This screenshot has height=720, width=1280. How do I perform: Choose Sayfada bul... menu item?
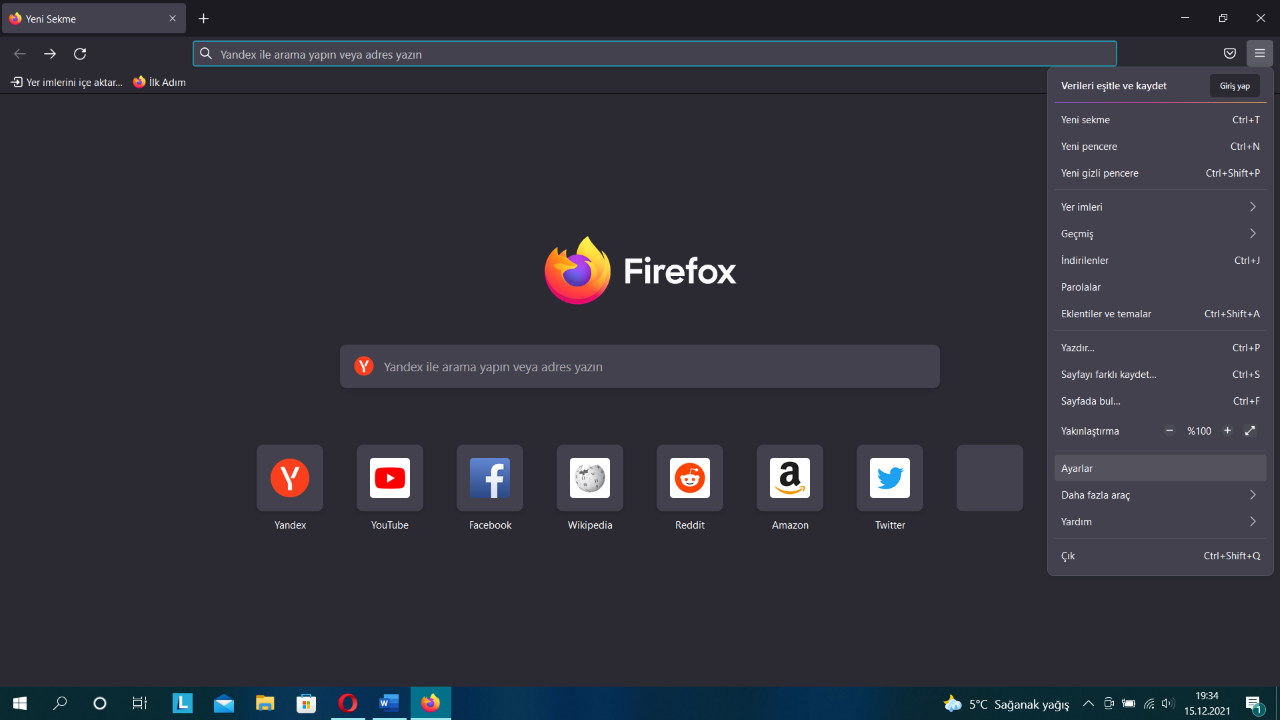1160,401
